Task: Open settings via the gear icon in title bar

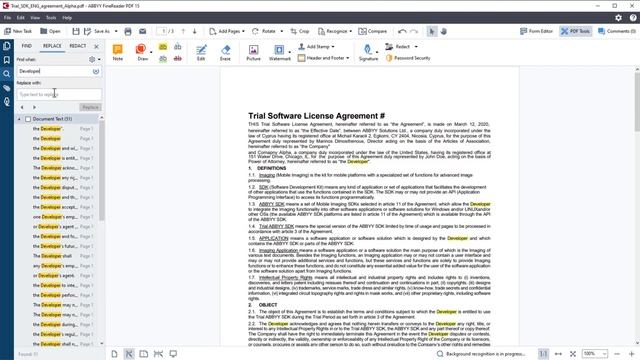Action: (x=618, y=18)
